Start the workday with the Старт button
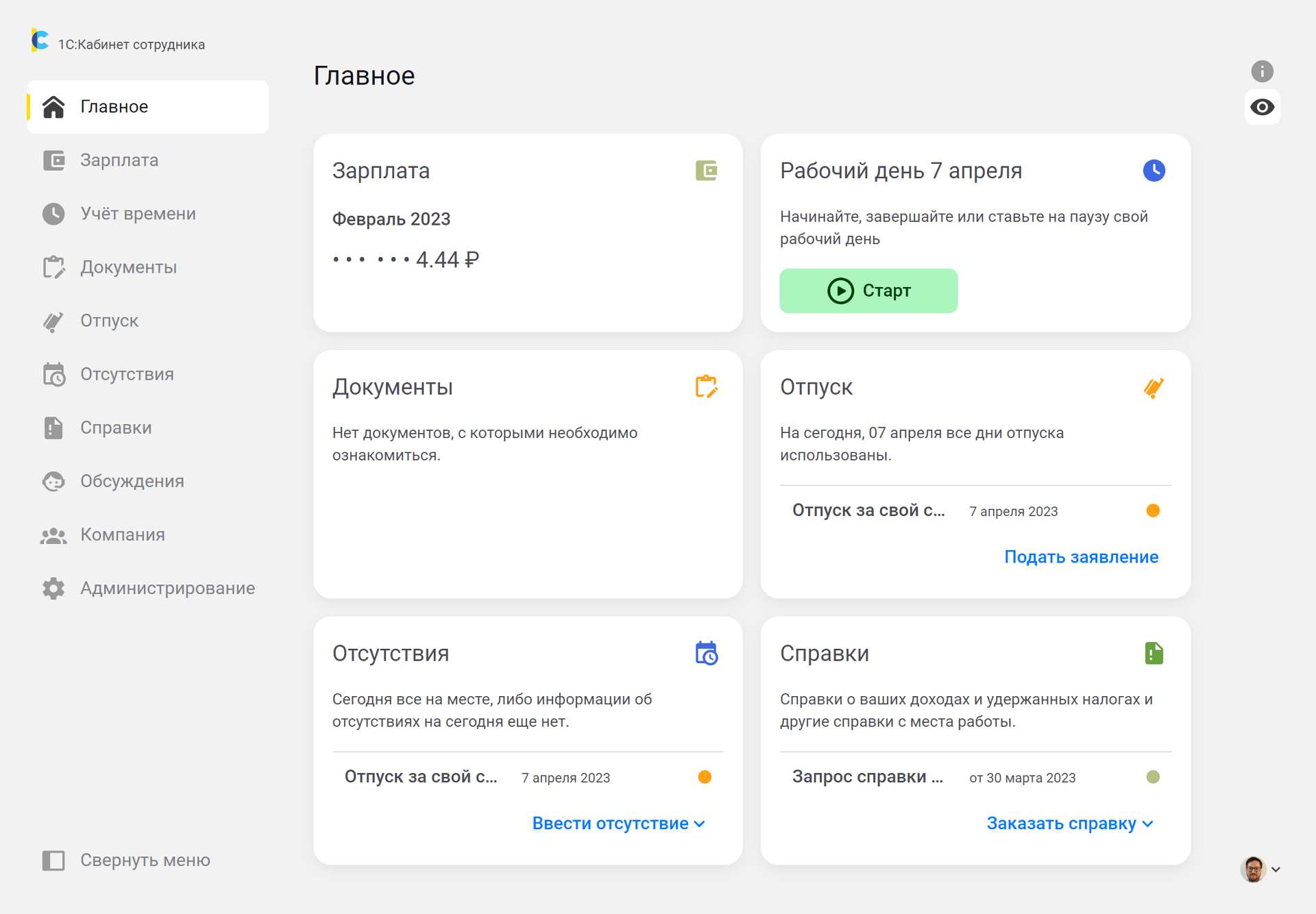 tap(868, 291)
